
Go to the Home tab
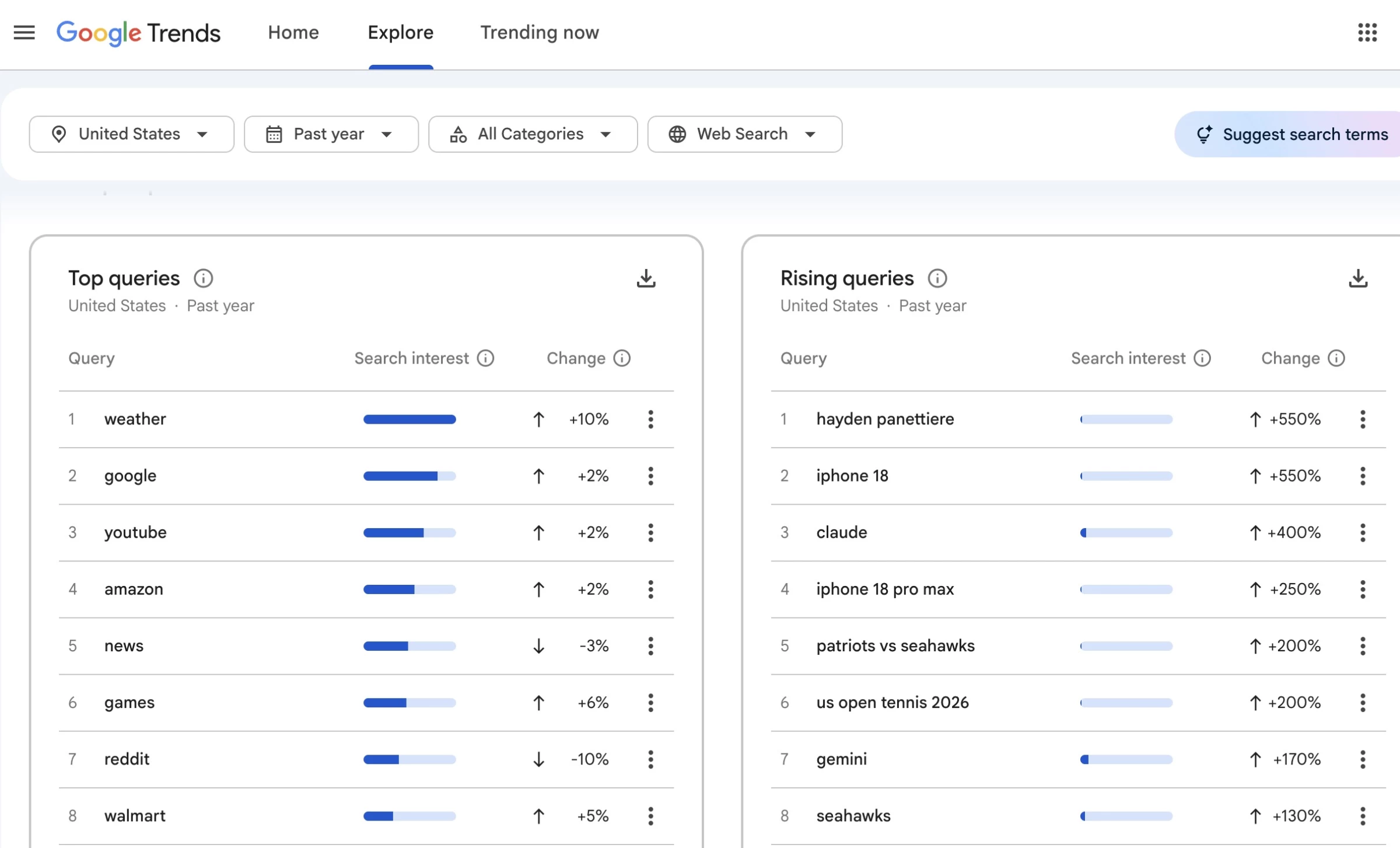coord(293,33)
